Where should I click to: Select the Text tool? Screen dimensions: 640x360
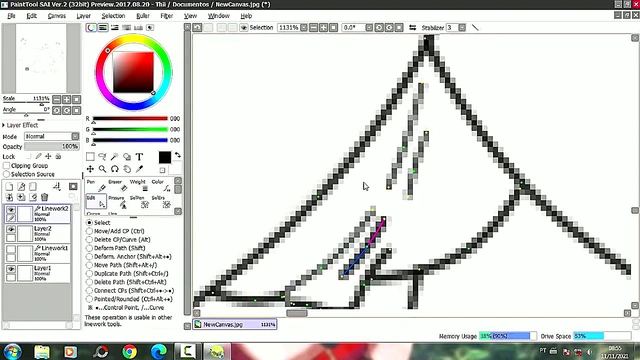click(139, 157)
